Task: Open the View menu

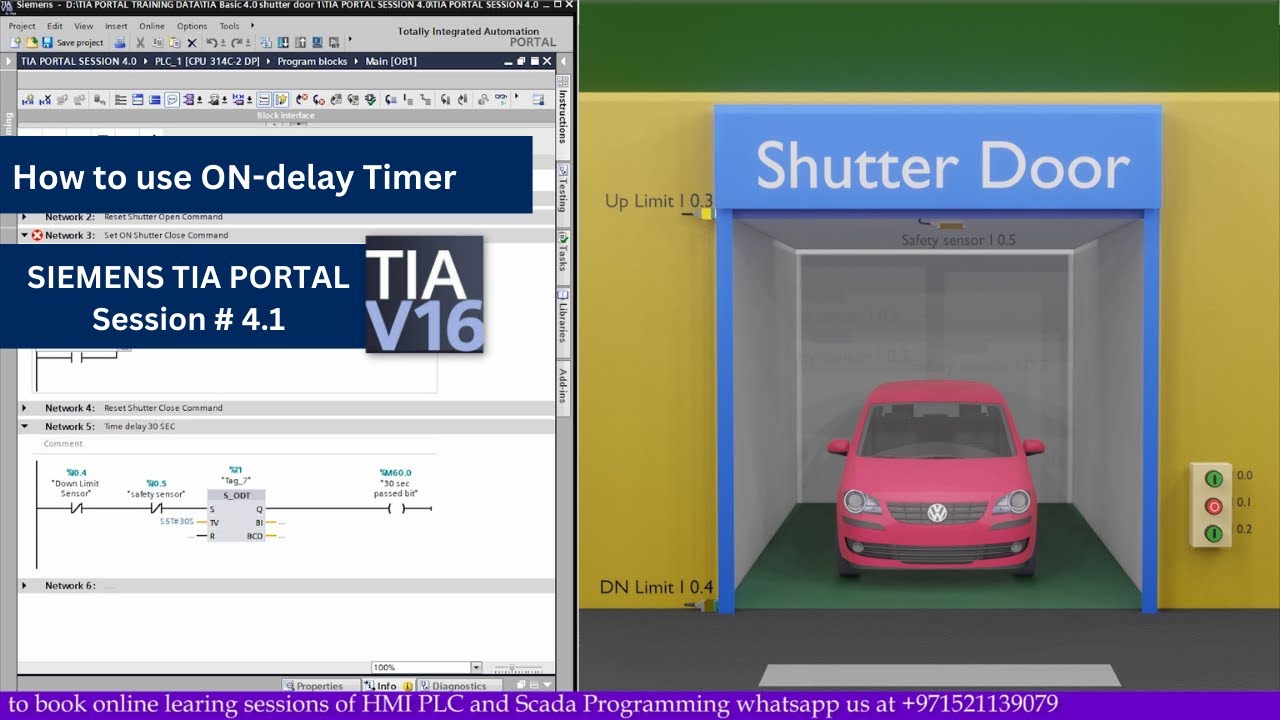Action: tap(84, 26)
